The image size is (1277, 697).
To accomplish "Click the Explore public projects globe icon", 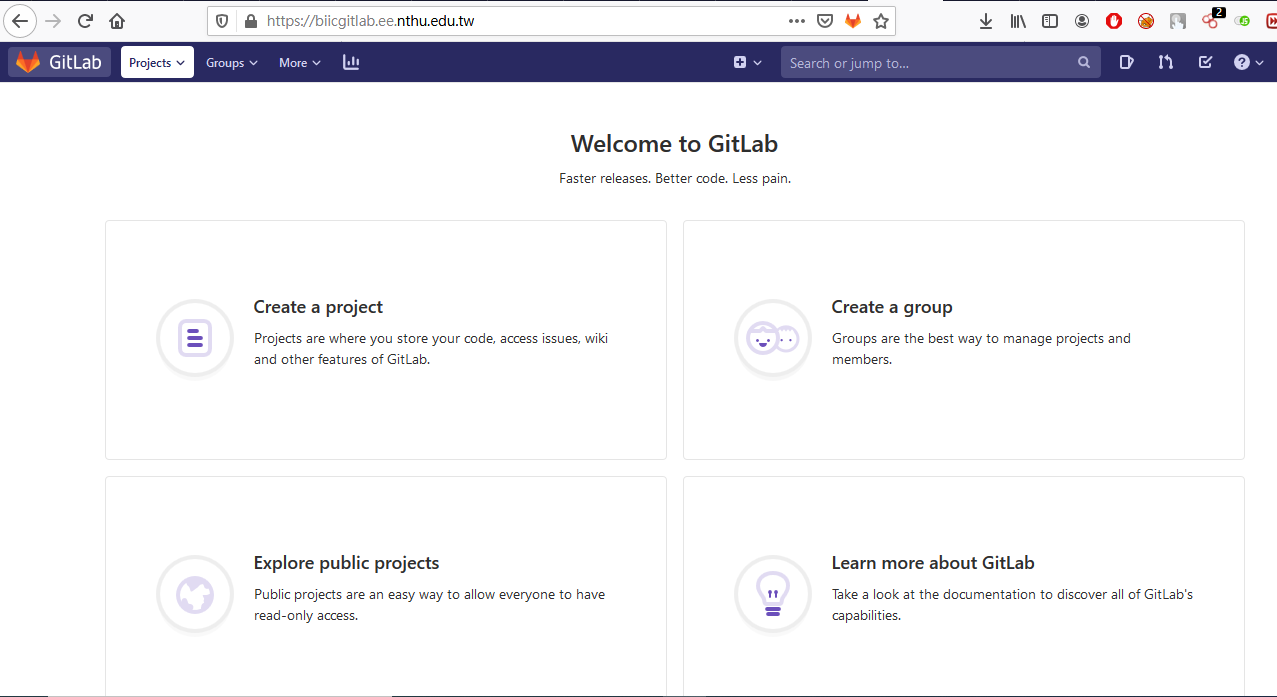I will pyautogui.click(x=195, y=594).
